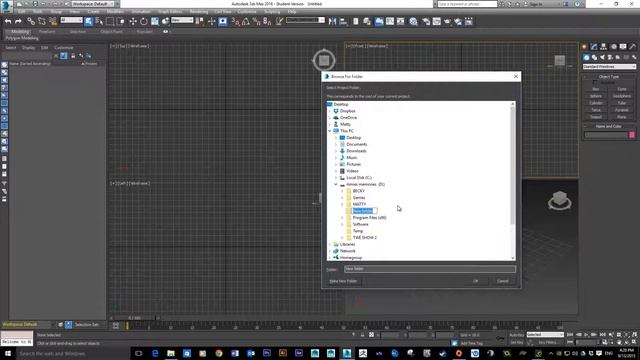Select the Geometry category icon
The image size is (640, 360).
coord(587,57)
